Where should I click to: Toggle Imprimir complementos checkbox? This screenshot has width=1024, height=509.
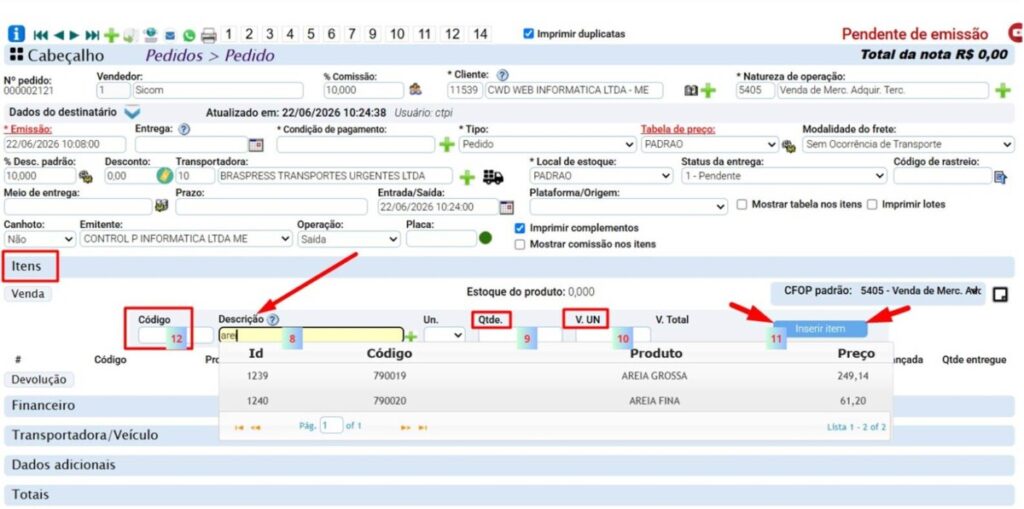520,228
